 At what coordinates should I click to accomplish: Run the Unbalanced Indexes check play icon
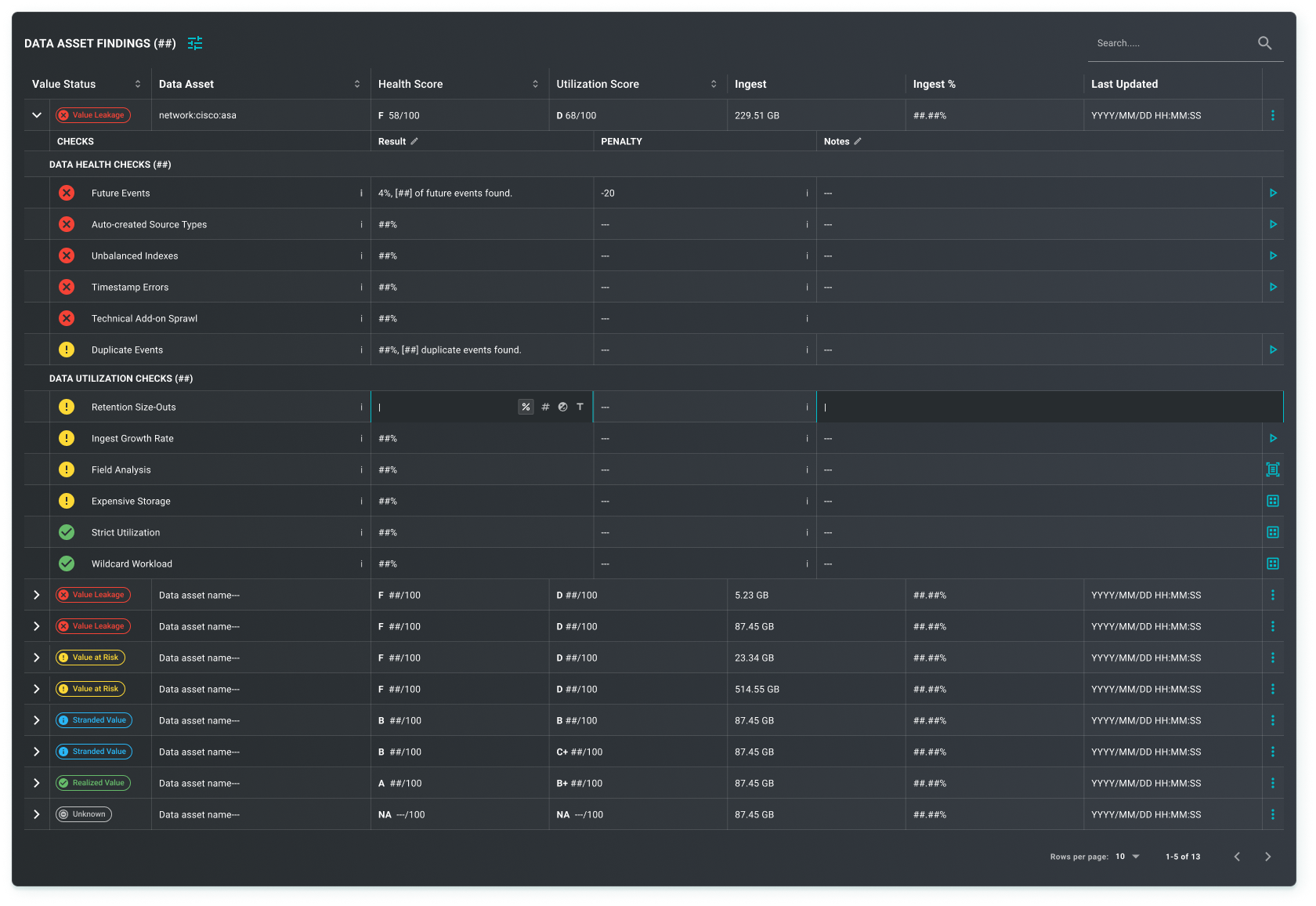(x=1273, y=255)
